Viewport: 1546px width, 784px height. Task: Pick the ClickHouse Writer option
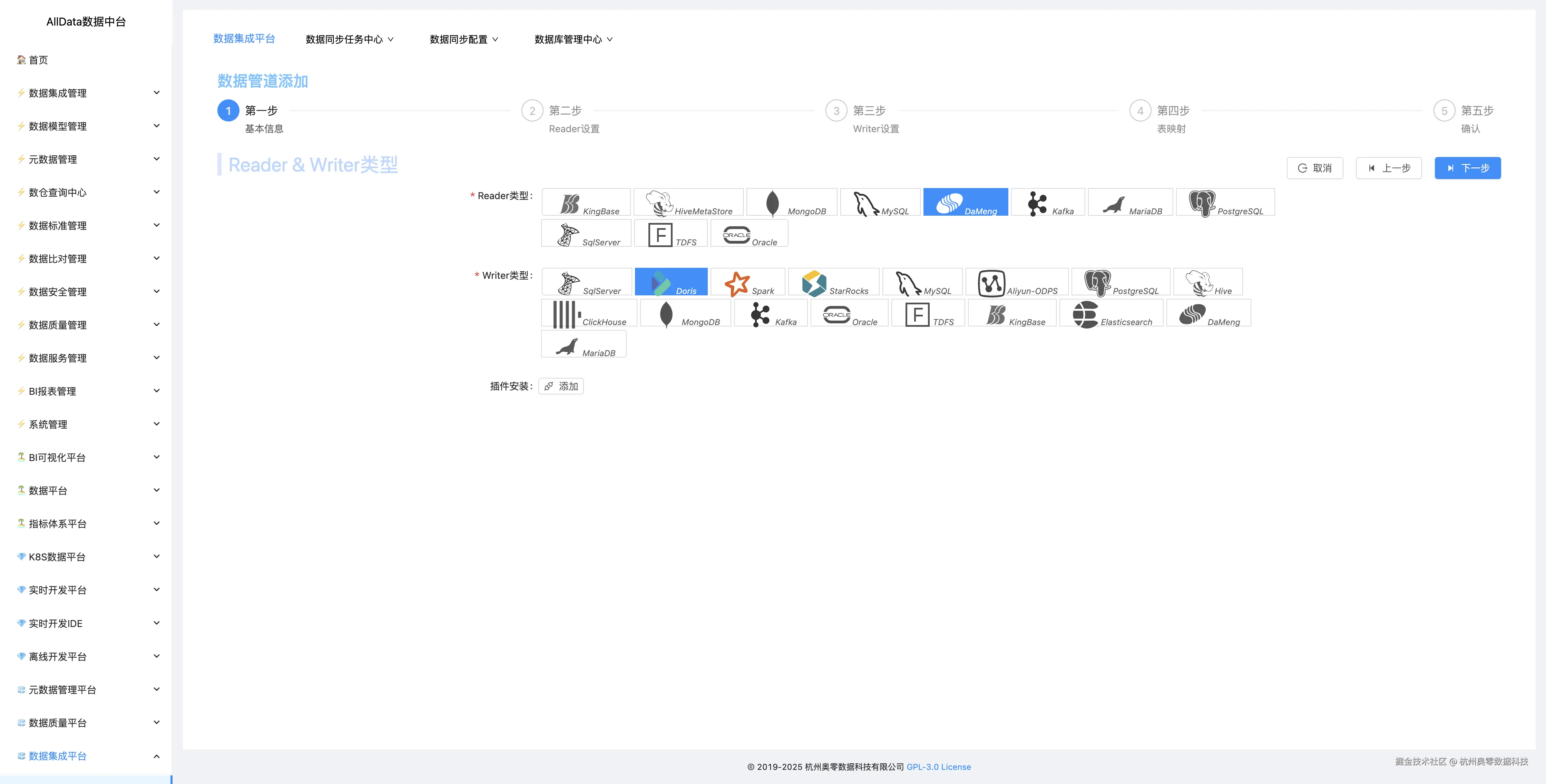(589, 313)
